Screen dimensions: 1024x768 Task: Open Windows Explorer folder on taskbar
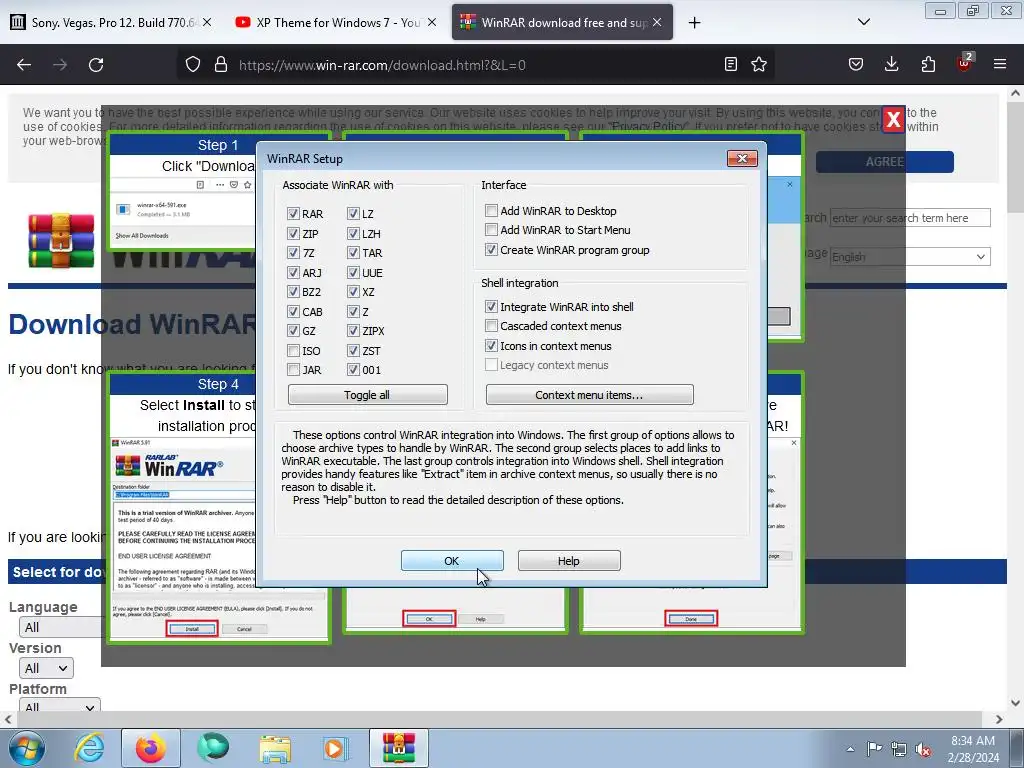[275, 748]
